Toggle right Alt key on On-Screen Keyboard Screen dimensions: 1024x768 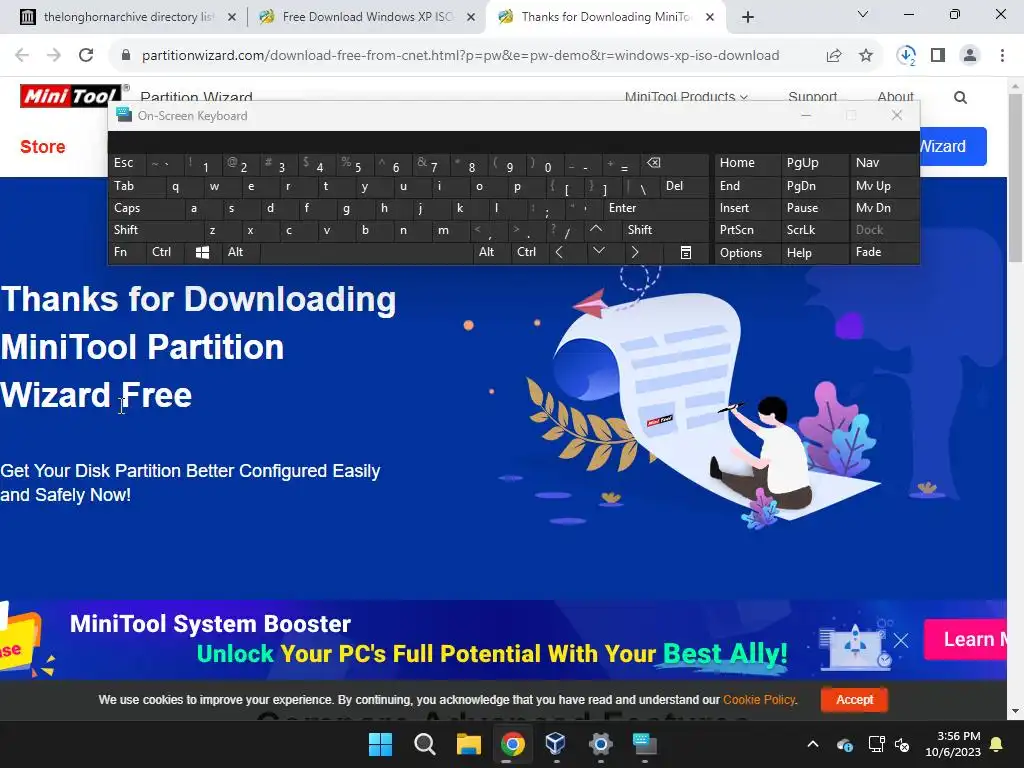click(491, 252)
